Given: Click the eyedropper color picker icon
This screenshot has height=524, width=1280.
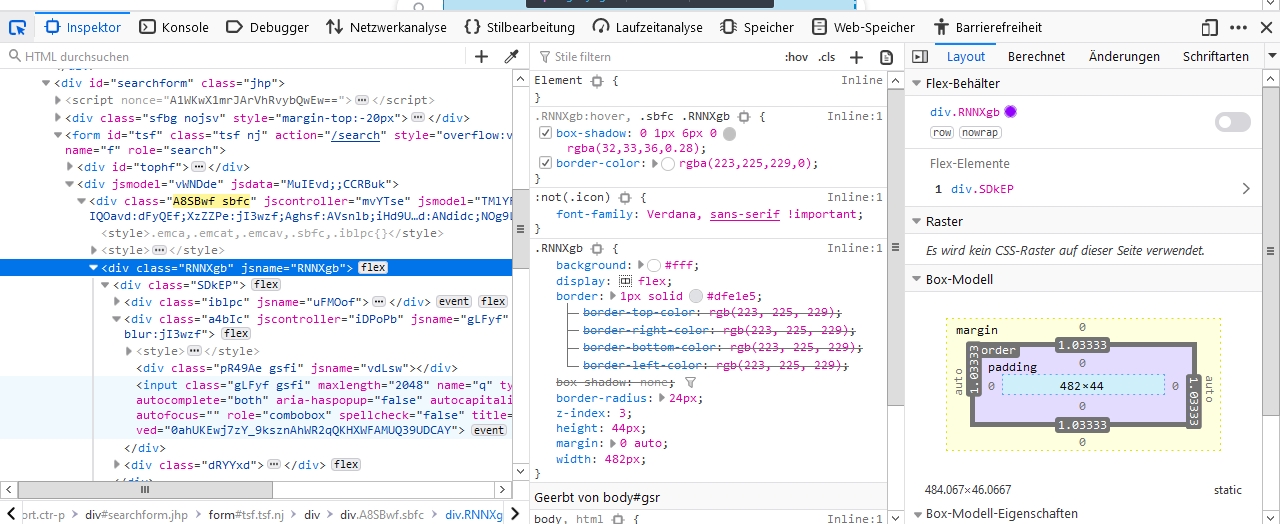Looking at the screenshot, I should click(x=511, y=57).
